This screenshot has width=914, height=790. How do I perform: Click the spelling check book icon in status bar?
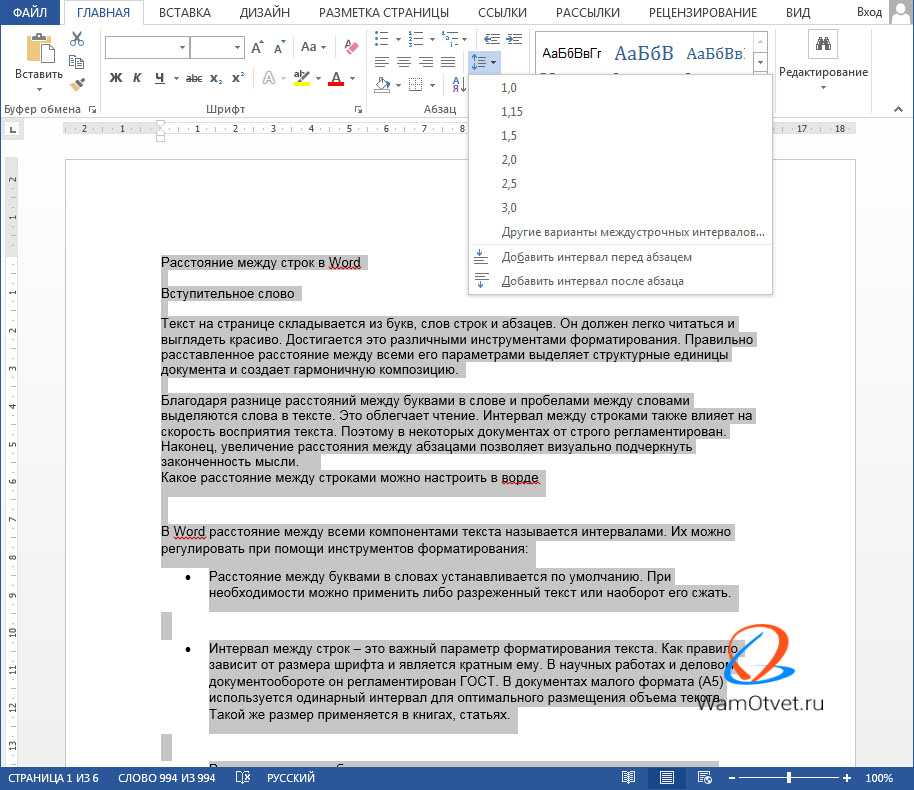(242, 777)
